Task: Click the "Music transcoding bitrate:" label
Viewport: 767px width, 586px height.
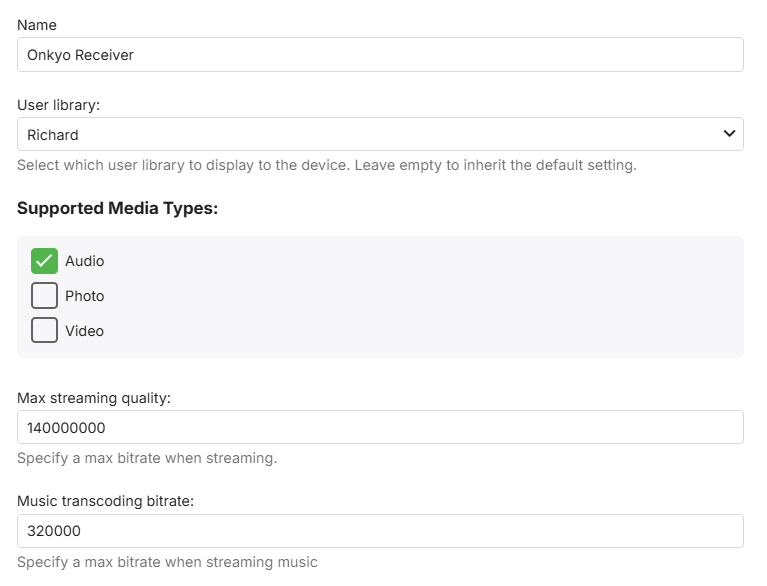Action: click(x=105, y=501)
